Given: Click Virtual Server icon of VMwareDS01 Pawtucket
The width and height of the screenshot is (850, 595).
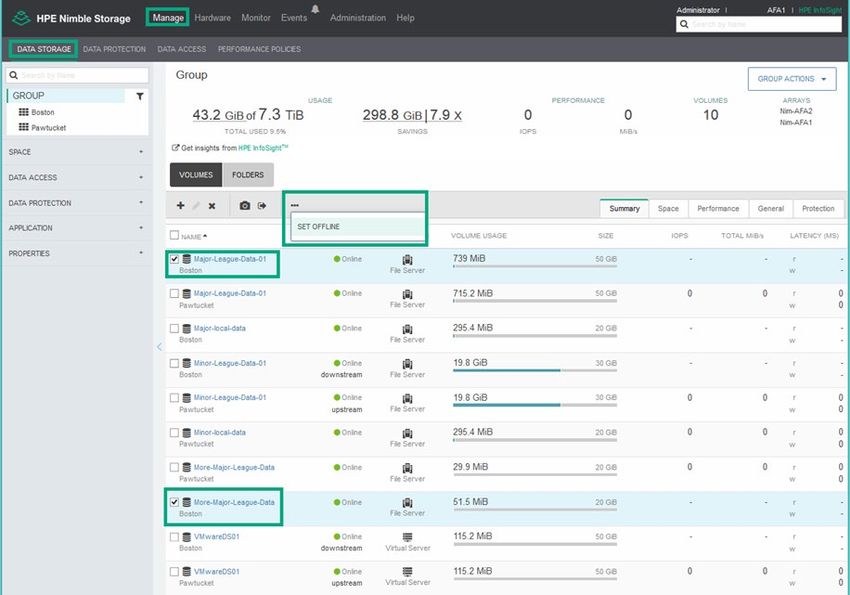Looking at the screenshot, I should click(x=408, y=572).
